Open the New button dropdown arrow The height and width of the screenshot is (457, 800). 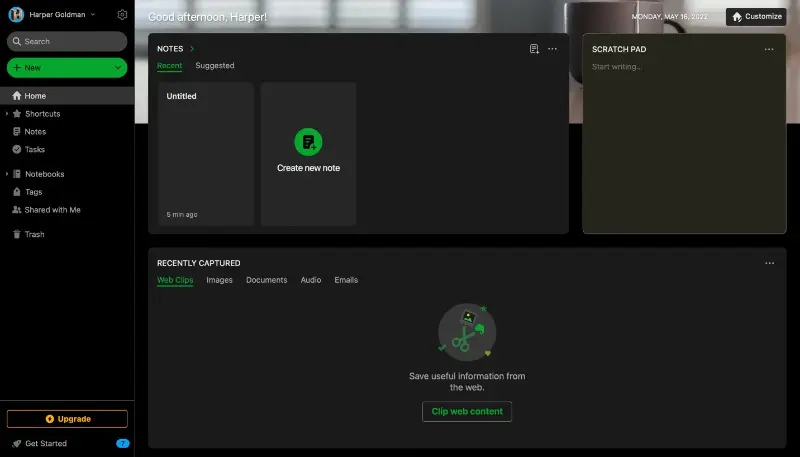118,68
